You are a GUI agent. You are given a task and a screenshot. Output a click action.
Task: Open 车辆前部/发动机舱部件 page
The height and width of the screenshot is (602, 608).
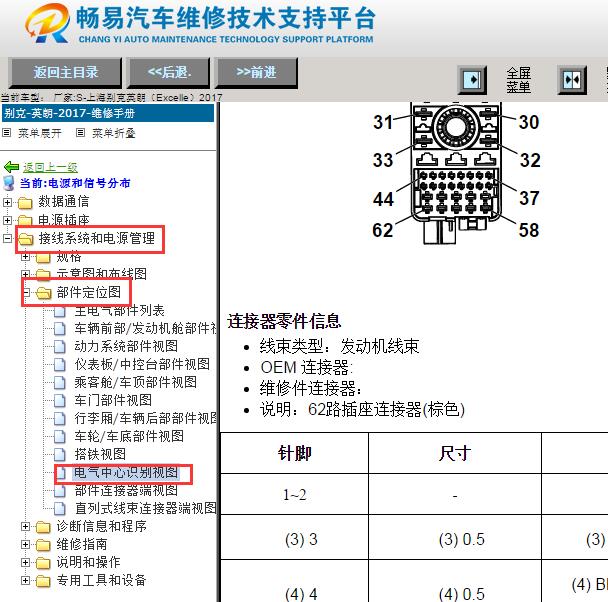click(145, 328)
